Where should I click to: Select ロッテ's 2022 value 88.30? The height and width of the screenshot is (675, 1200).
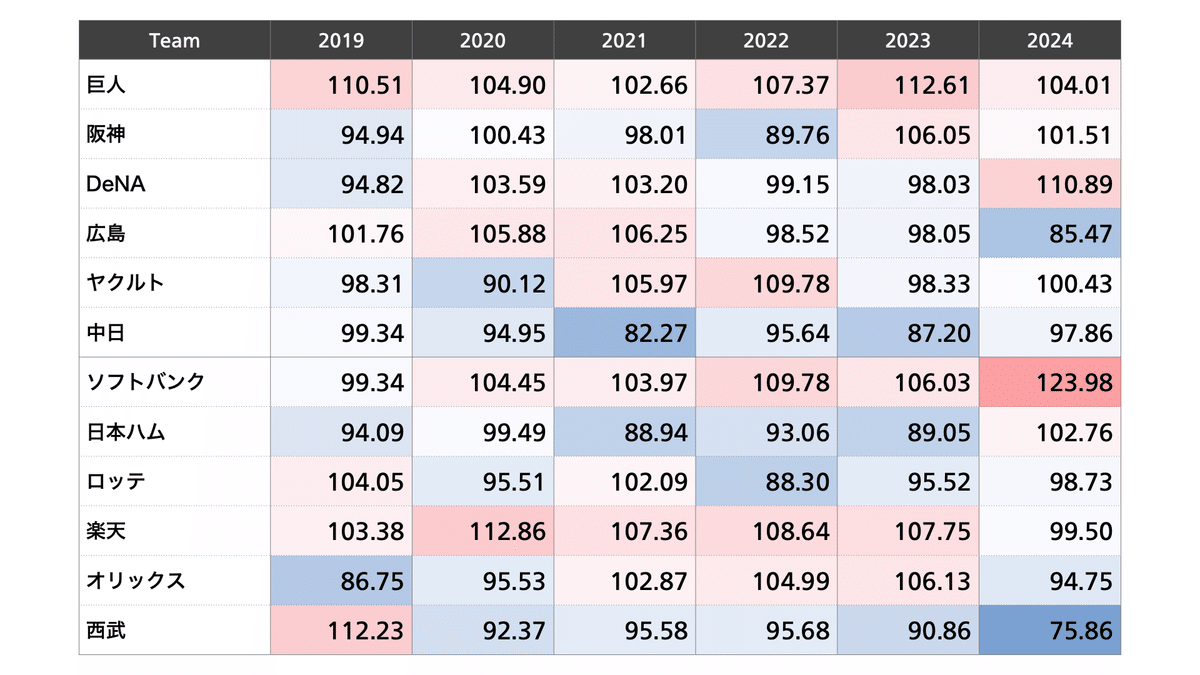click(x=766, y=481)
